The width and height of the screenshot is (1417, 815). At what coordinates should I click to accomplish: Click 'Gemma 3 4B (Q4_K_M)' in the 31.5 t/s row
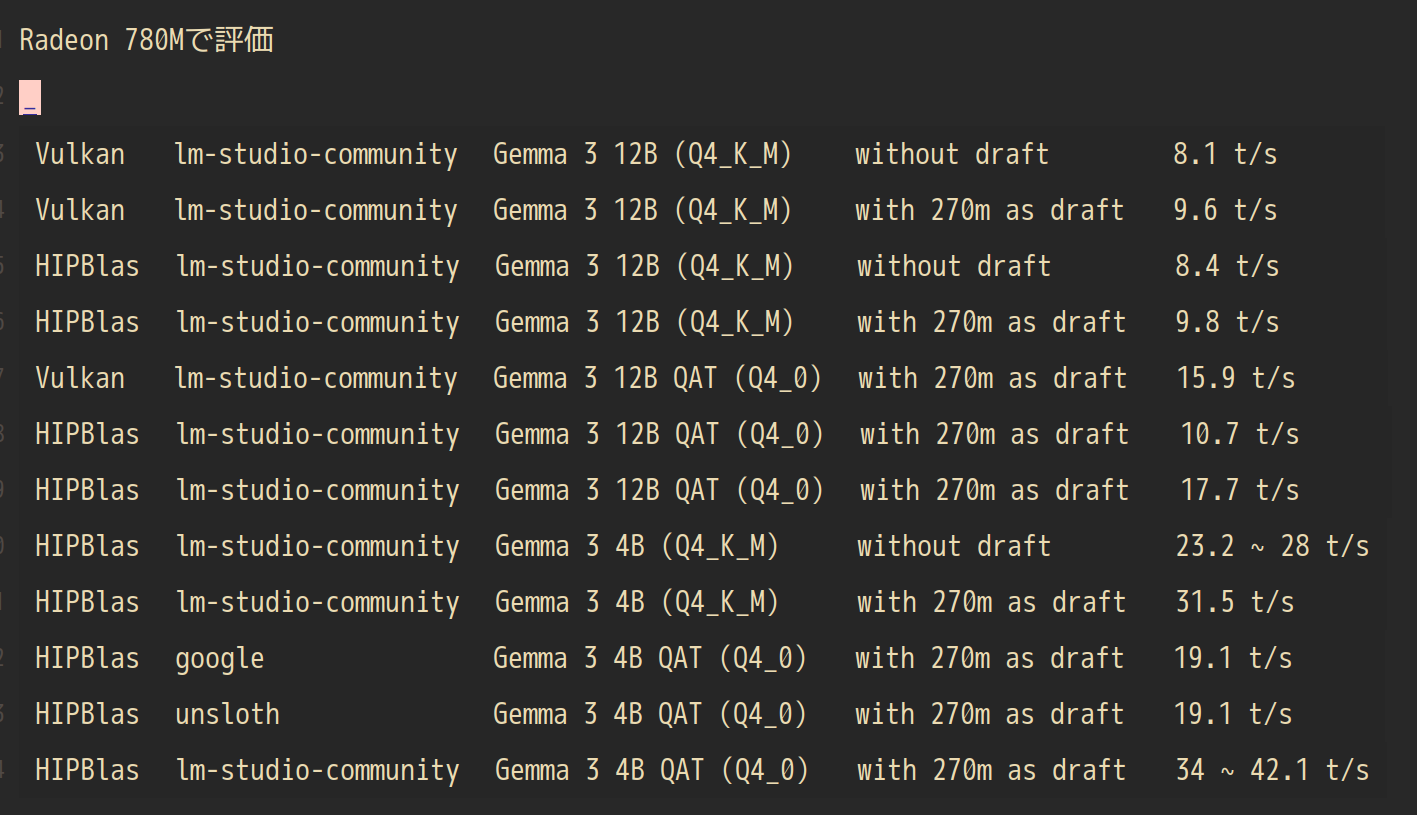coord(637,603)
